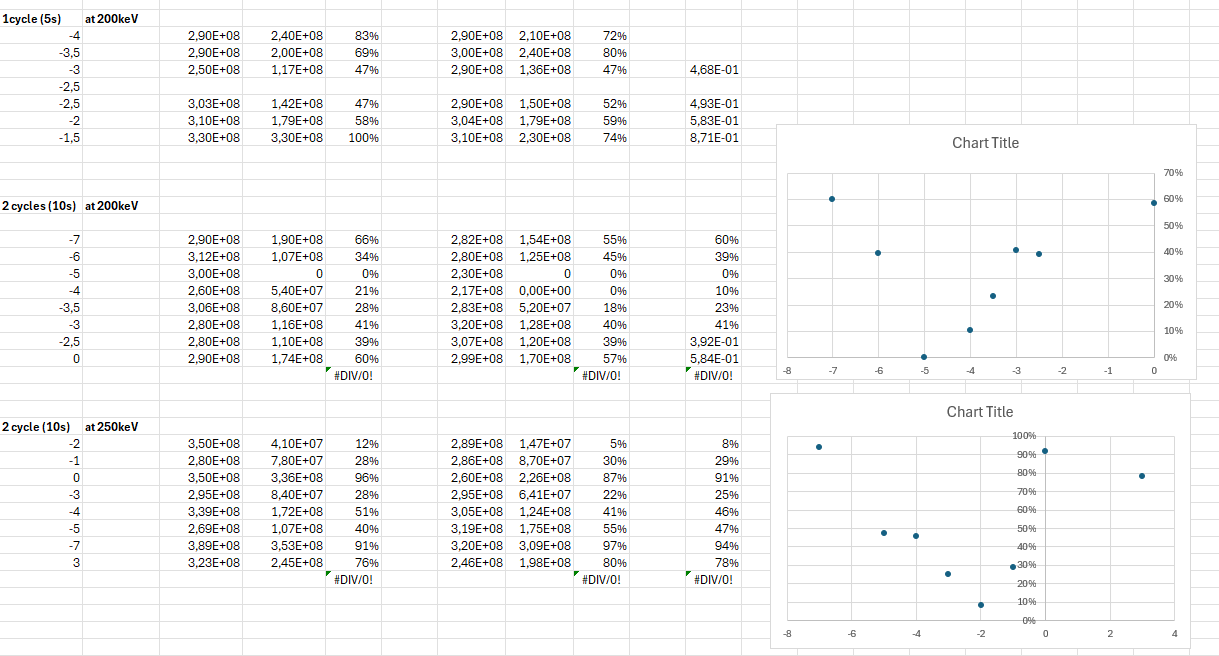
Task: Click the 'at 250keV' cell
Action: [121, 427]
